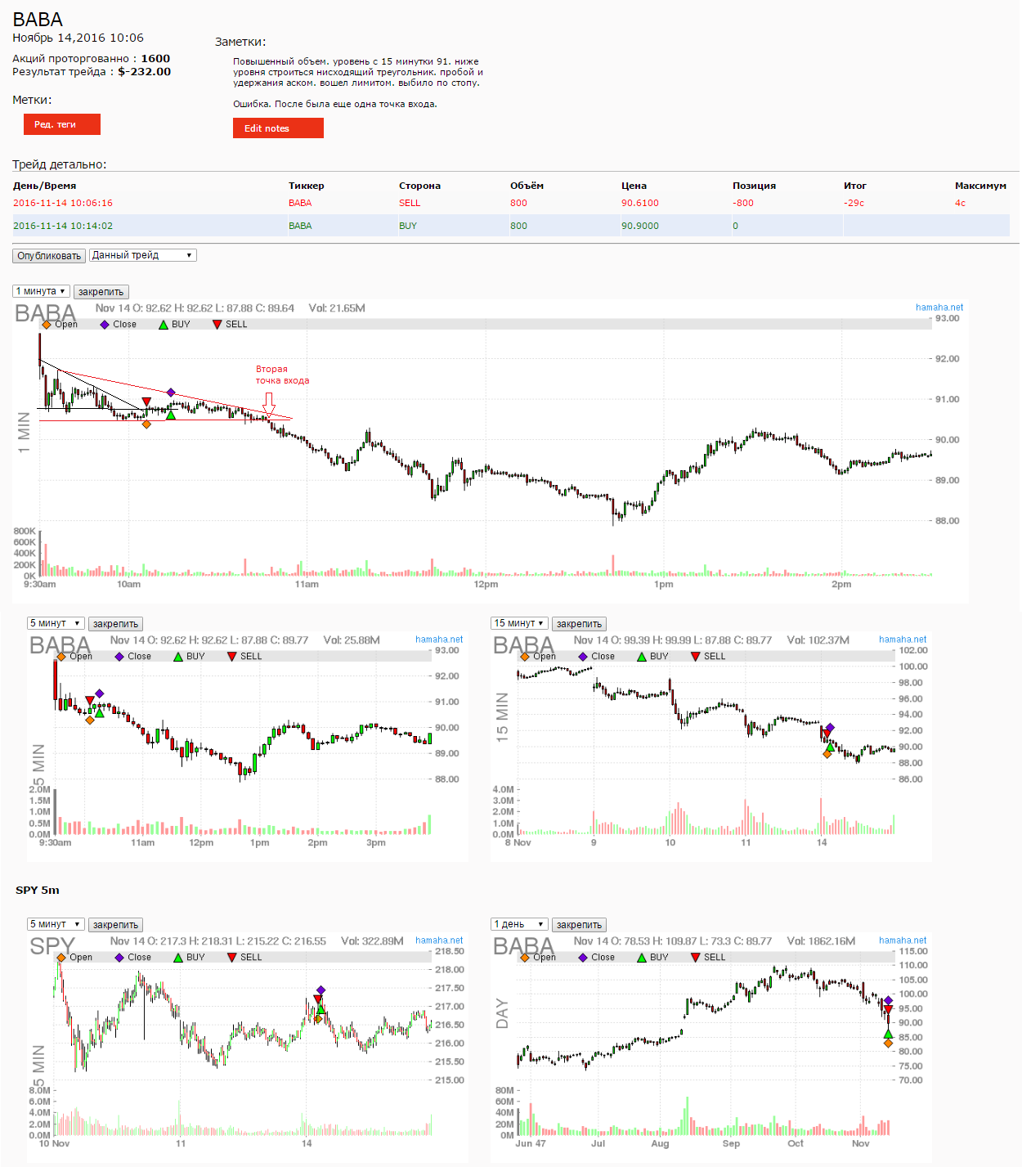This screenshot has height=1176, width=1022.
Task: Click green BUY icon in BABA 5 min legend
Action: point(178,657)
